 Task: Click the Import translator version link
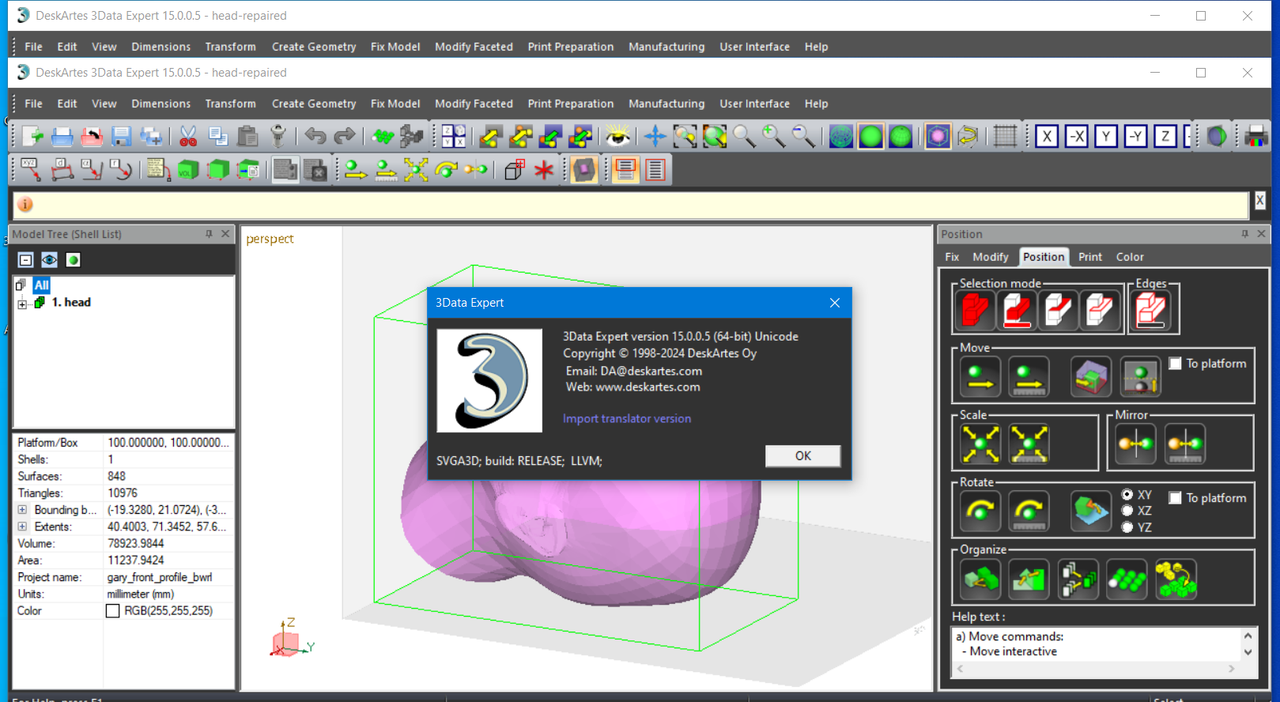click(627, 419)
